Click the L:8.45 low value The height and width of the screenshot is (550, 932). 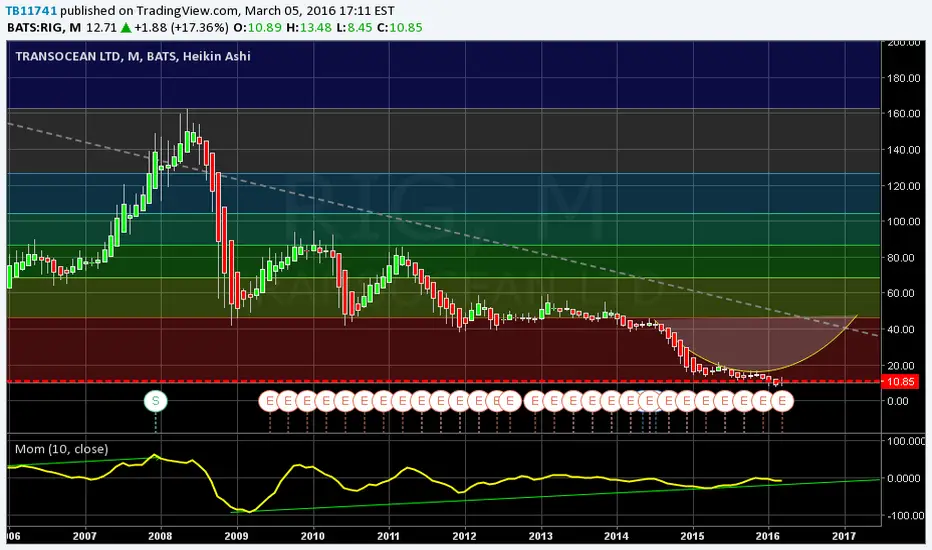pos(354,27)
